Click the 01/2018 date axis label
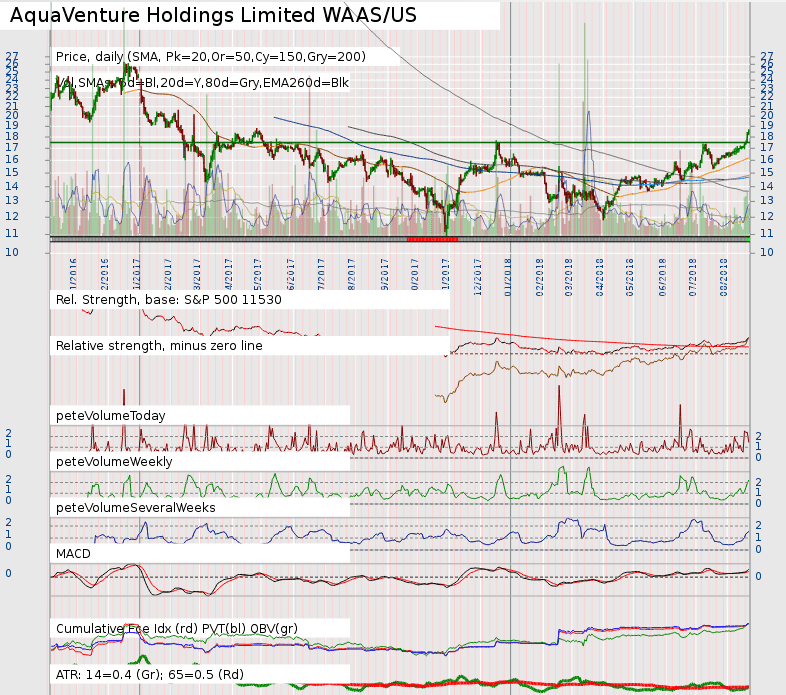786x695 pixels. [x=508, y=277]
